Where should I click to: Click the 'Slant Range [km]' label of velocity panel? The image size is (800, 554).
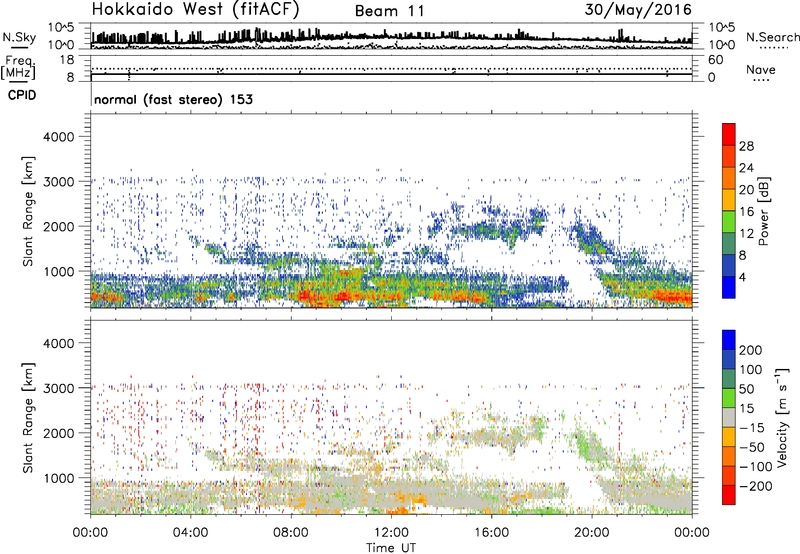[28, 418]
